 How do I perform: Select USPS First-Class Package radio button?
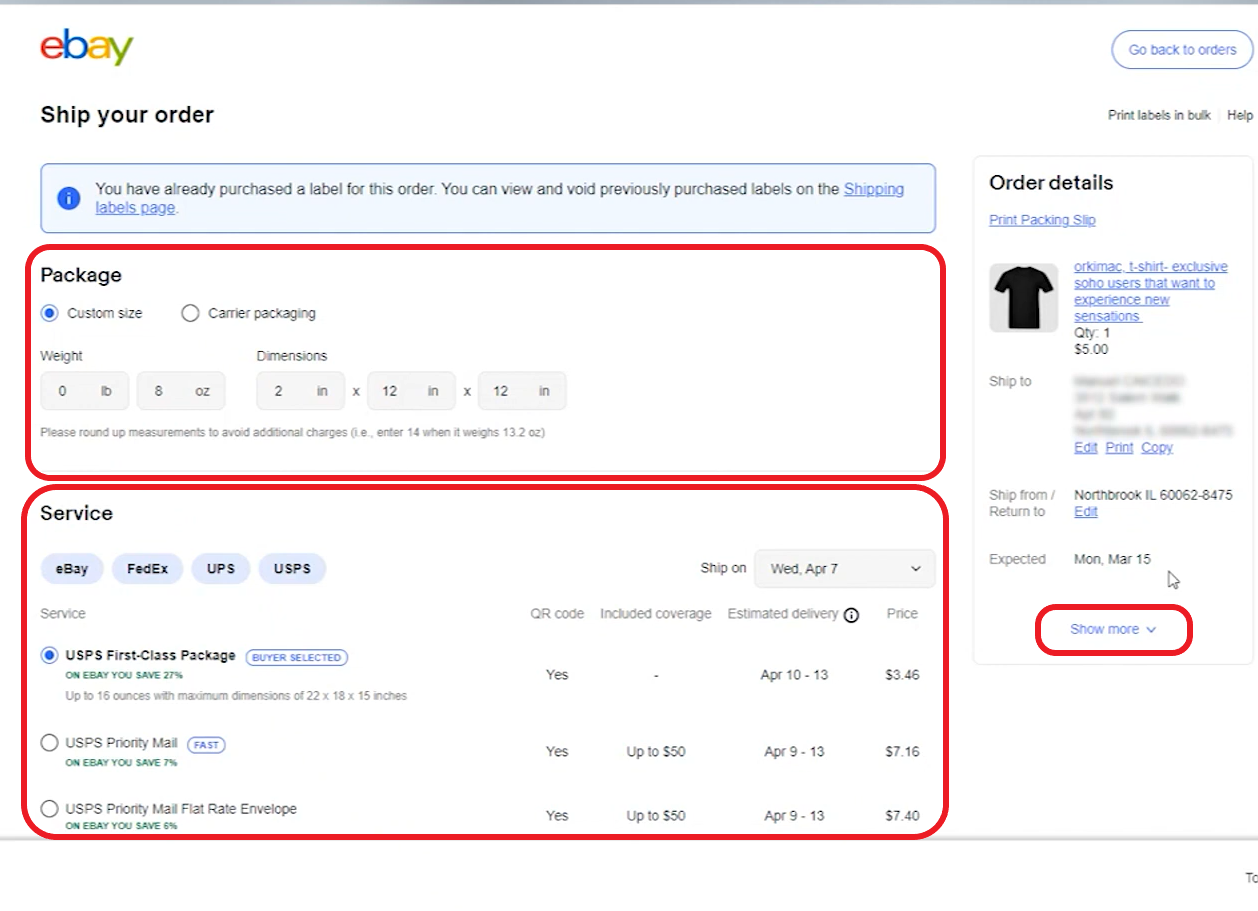(x=50, y=655)
